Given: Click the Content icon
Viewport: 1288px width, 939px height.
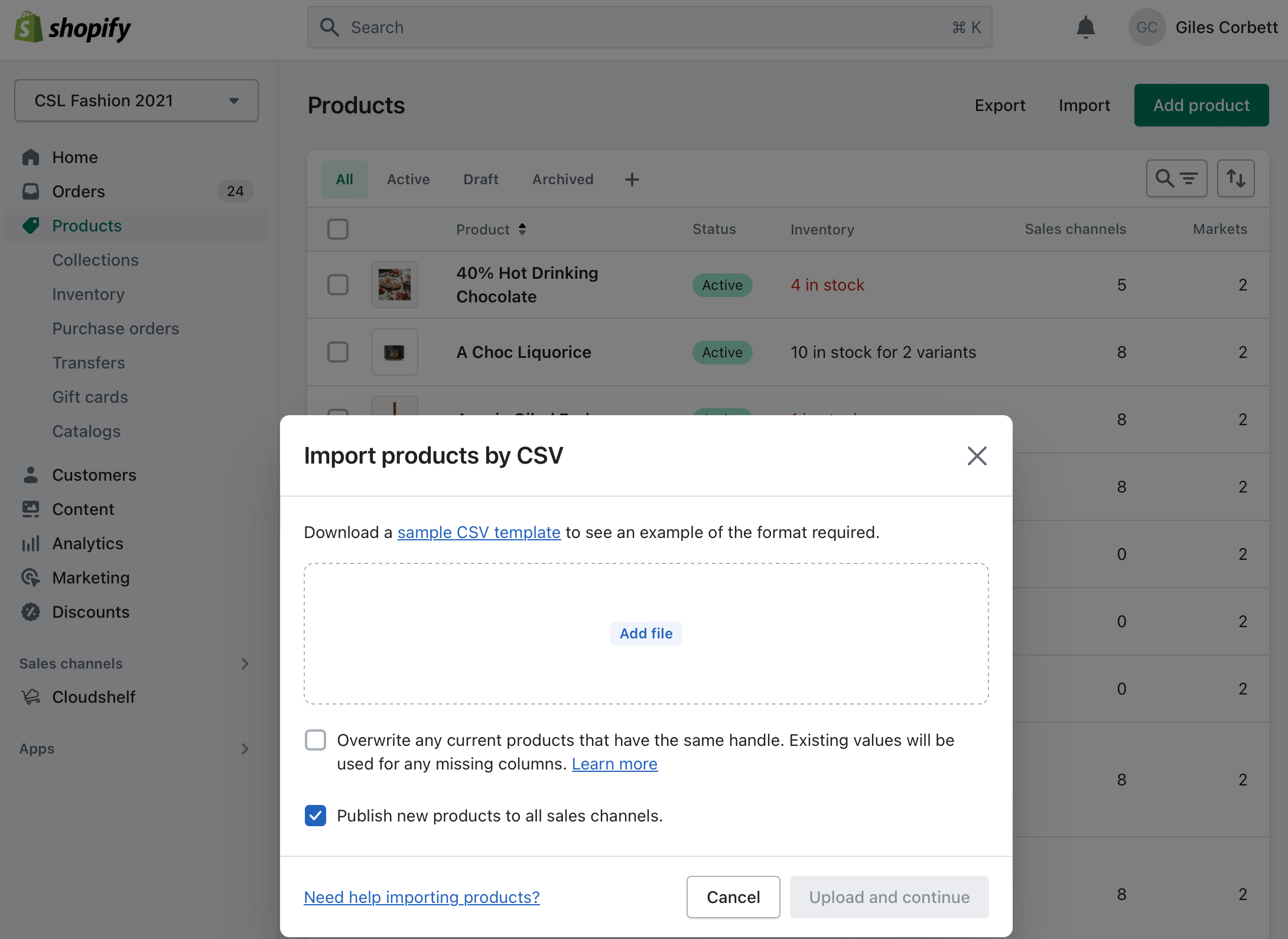Looking at the screenshot, I should coord(31,509).
